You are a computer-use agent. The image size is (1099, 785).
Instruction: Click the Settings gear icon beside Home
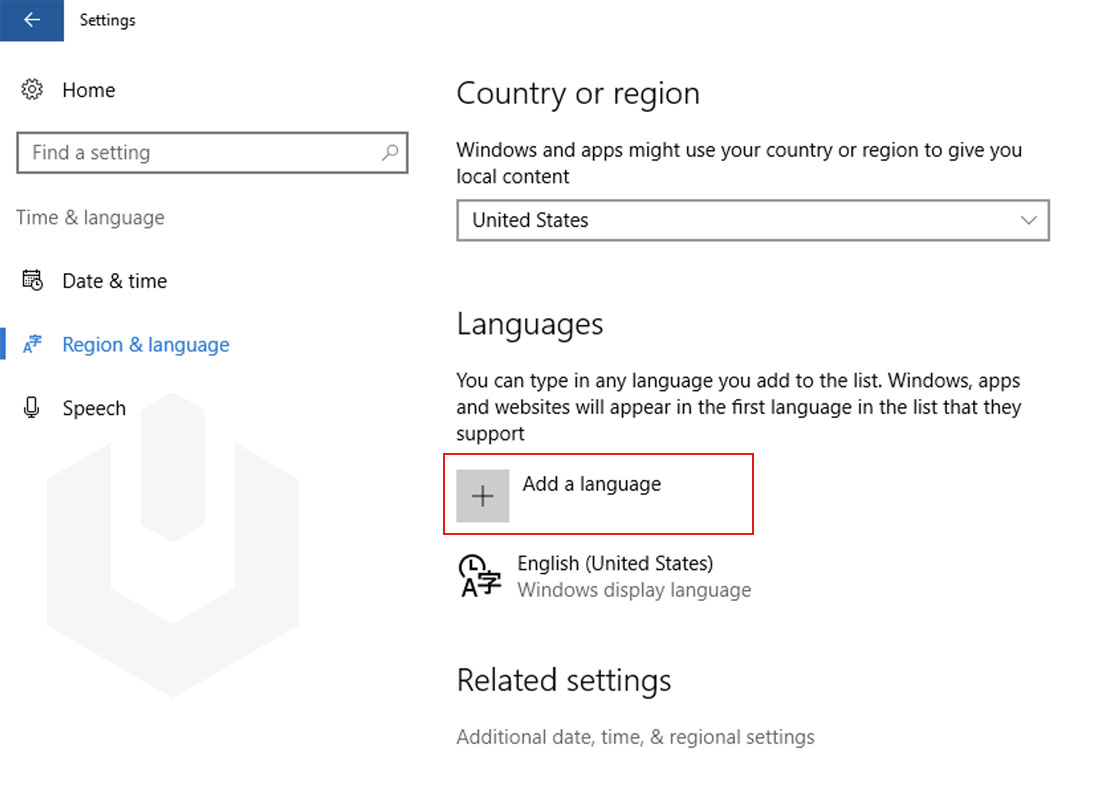[x=30, y=90]
